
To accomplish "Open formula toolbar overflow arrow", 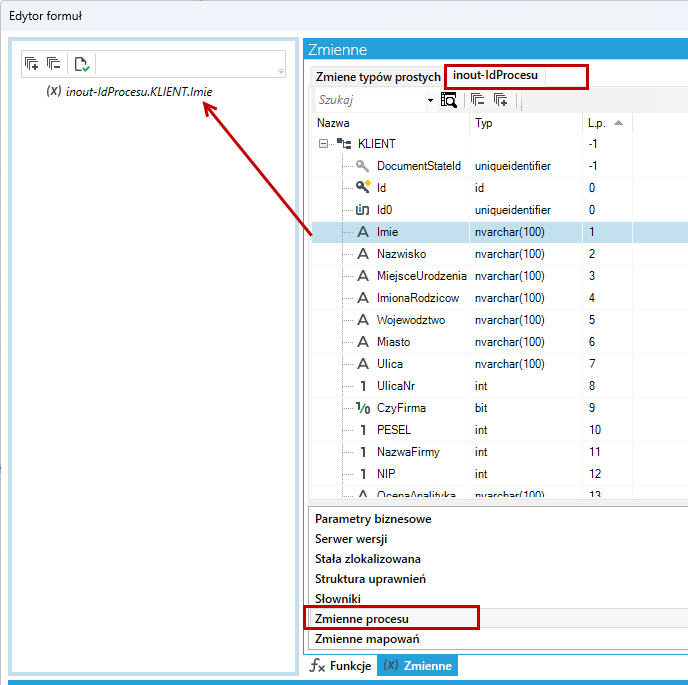I will click(281, 71).
